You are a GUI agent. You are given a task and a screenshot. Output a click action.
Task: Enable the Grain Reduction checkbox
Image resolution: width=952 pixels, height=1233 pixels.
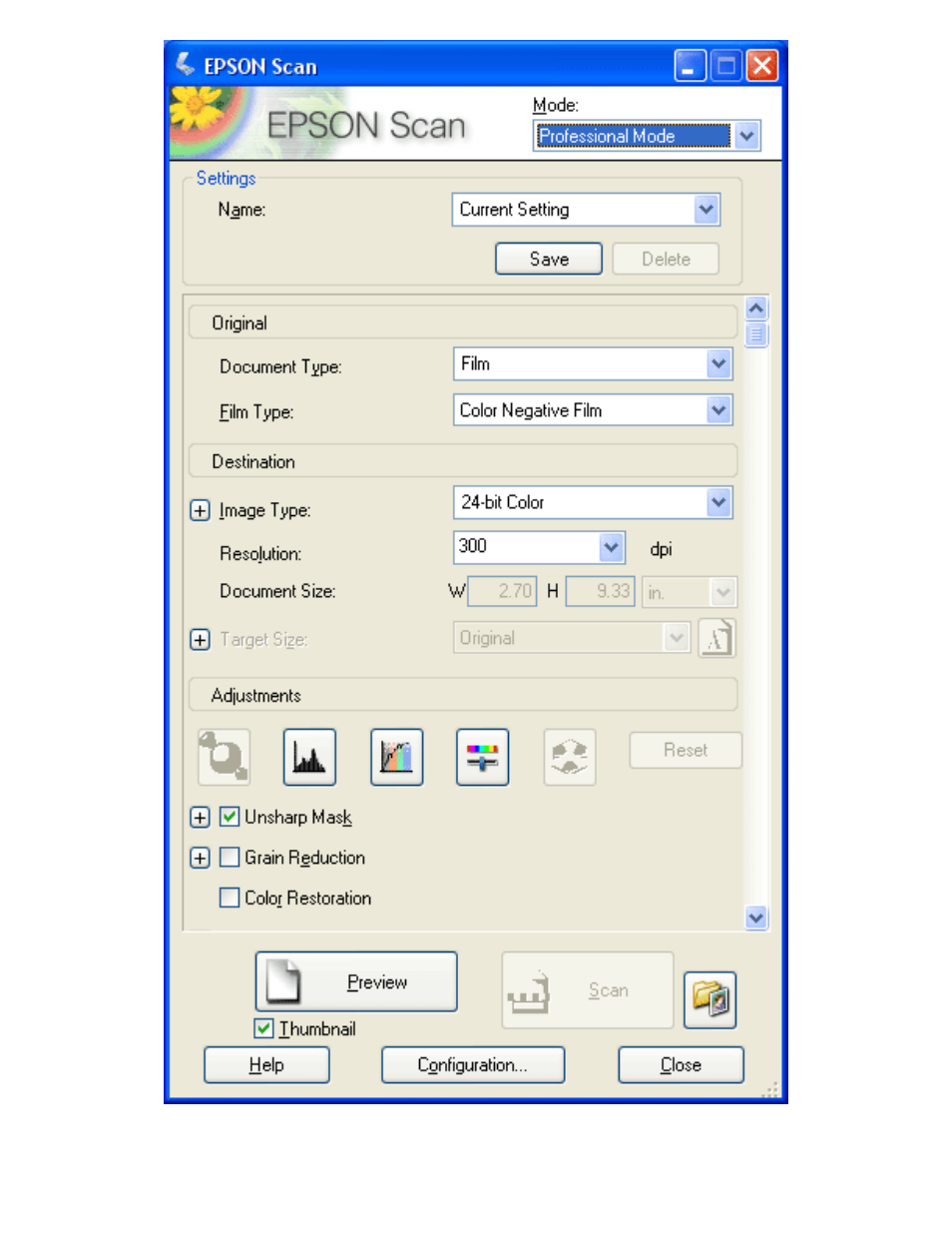tap(230, 858)
